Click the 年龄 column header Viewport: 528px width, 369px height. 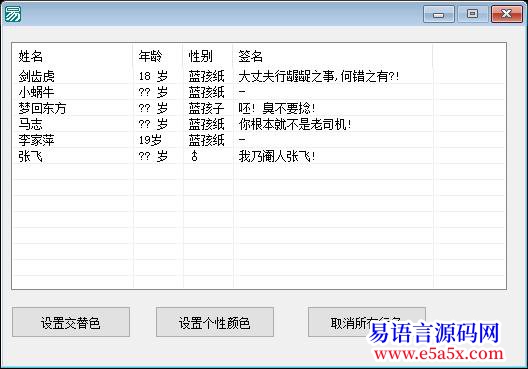[x=158, y=56]
